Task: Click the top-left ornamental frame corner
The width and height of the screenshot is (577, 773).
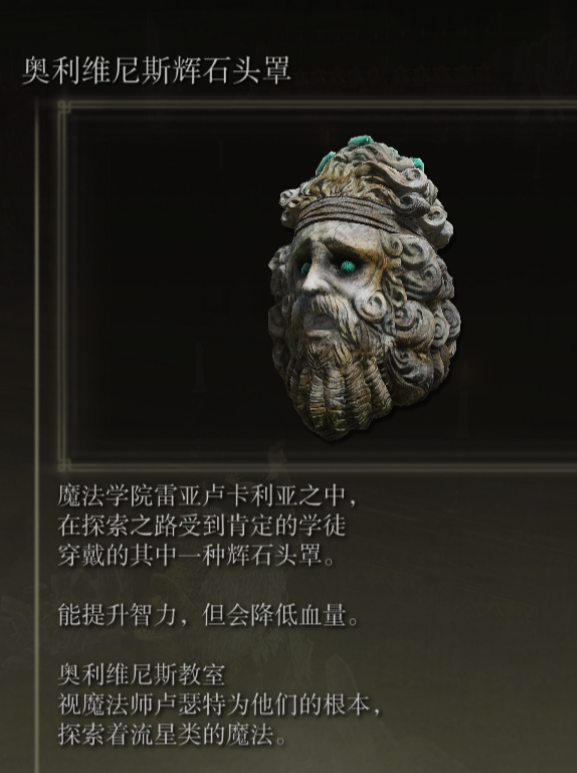Action: click(64, 106)
